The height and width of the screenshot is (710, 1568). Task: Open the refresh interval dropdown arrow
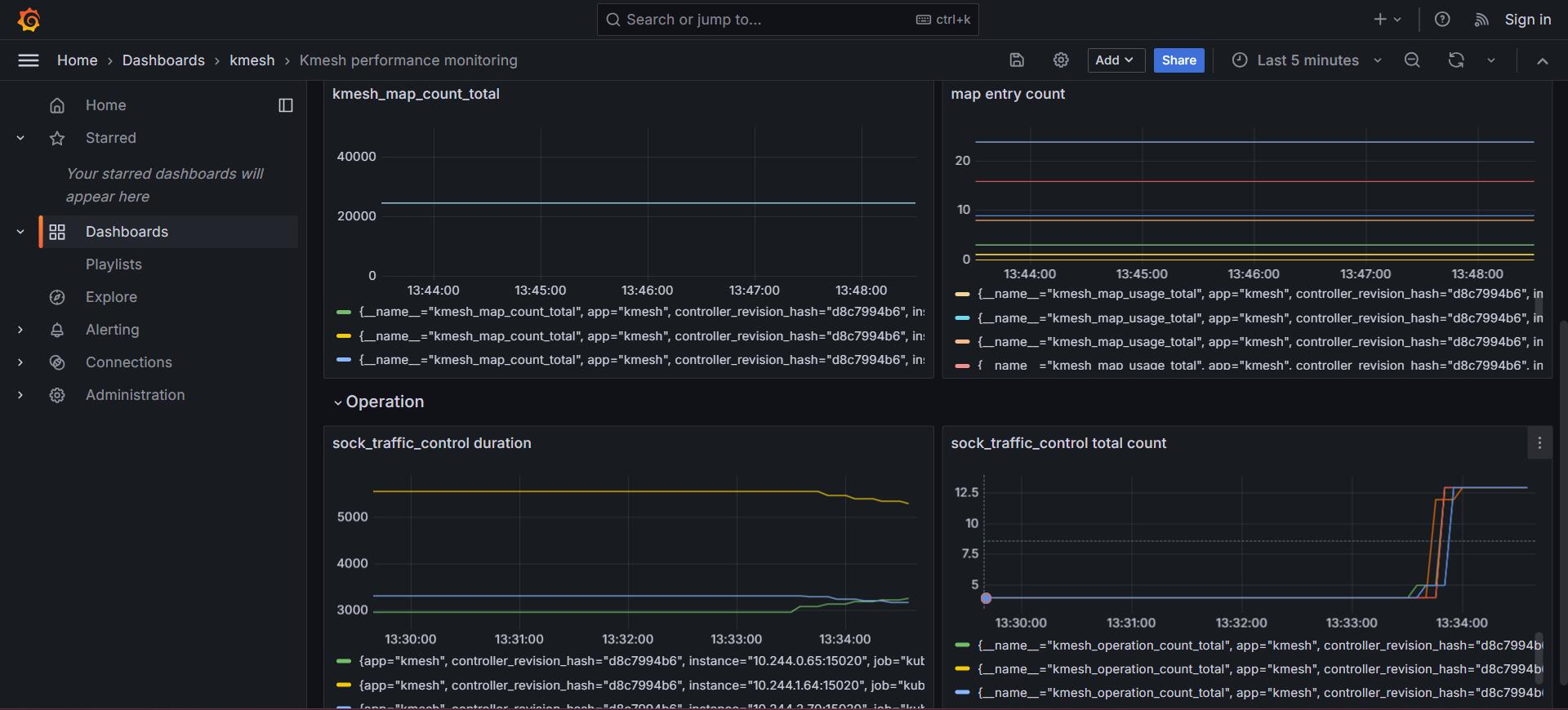point(1491,60)
